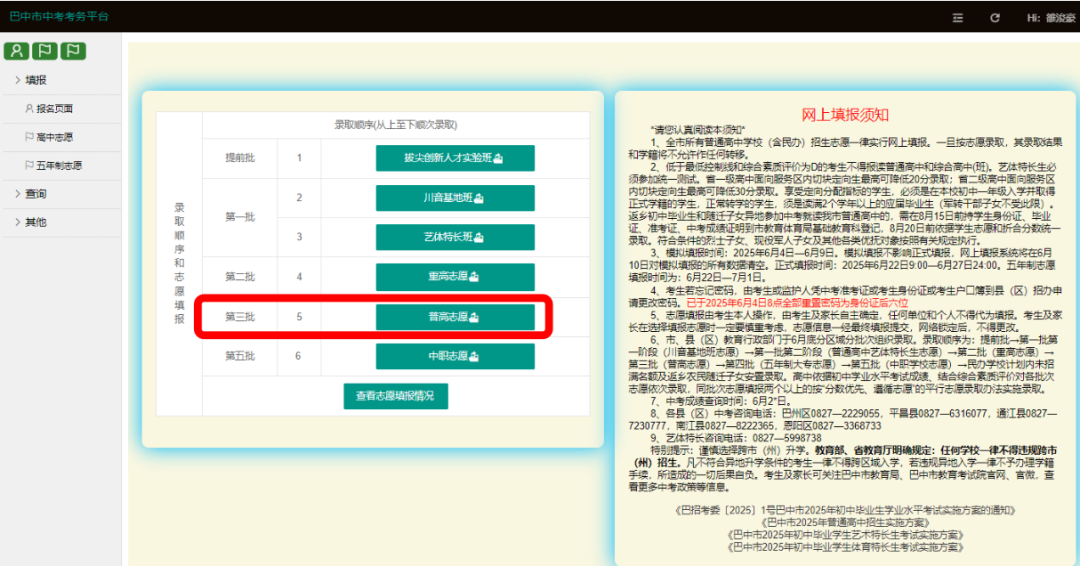Click the user icon beside 报名页面
Image resolution: width=1080 pixels, height=566 pixels.
coord(29,108)
